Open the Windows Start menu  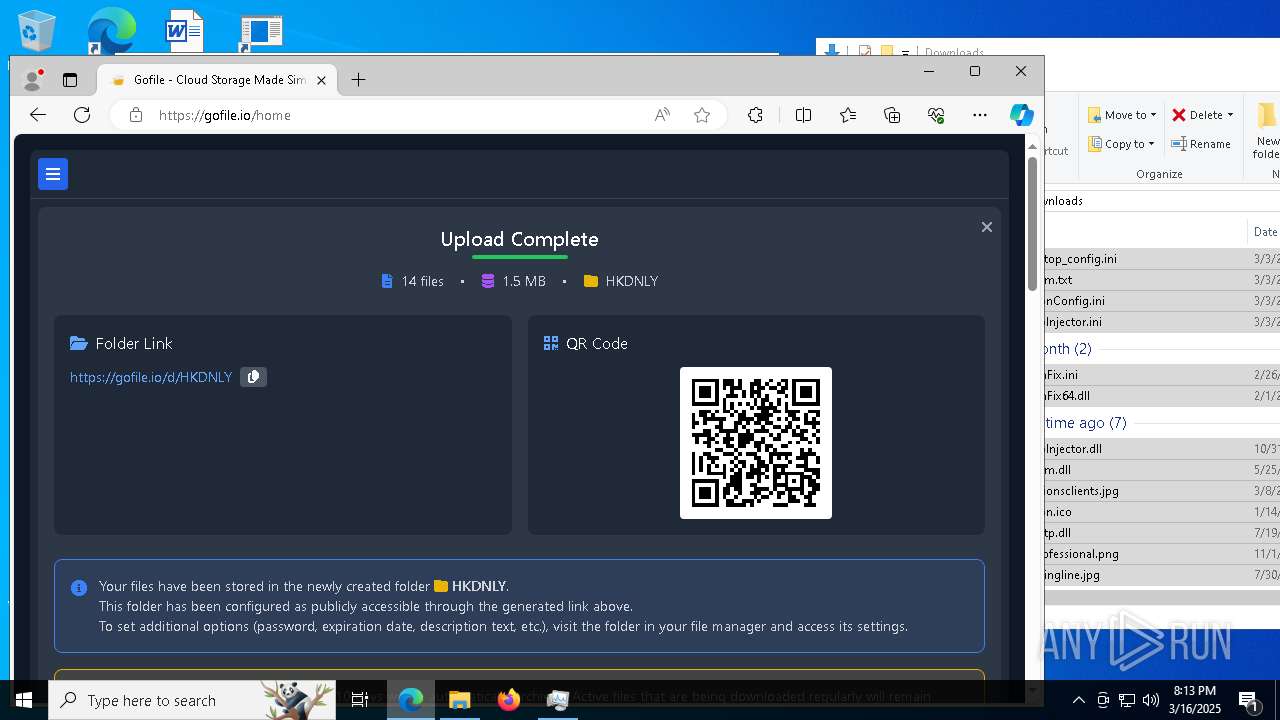(x=24, y=700)
